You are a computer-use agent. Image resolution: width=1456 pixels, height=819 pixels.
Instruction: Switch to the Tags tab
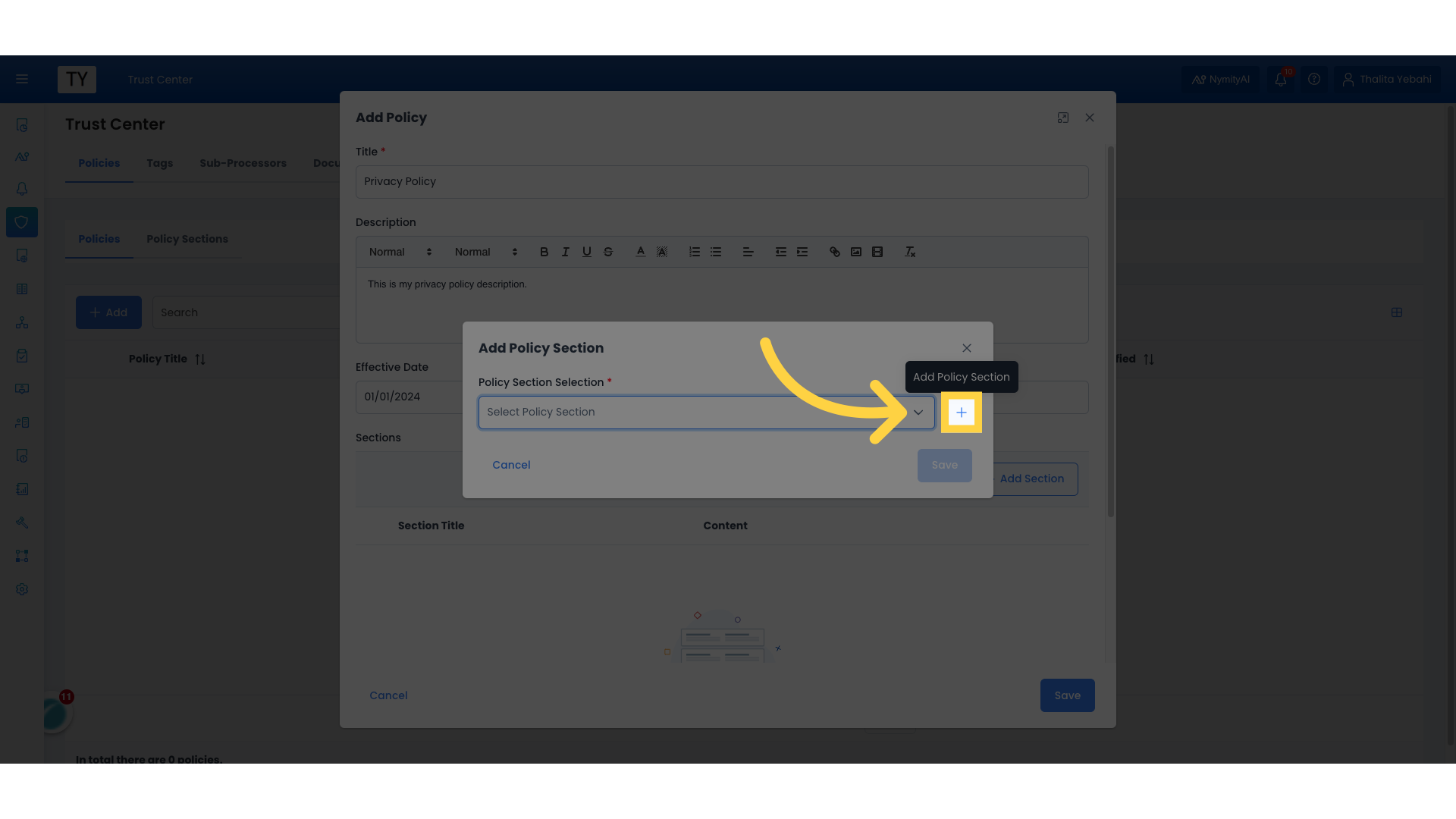pos(159,163)
